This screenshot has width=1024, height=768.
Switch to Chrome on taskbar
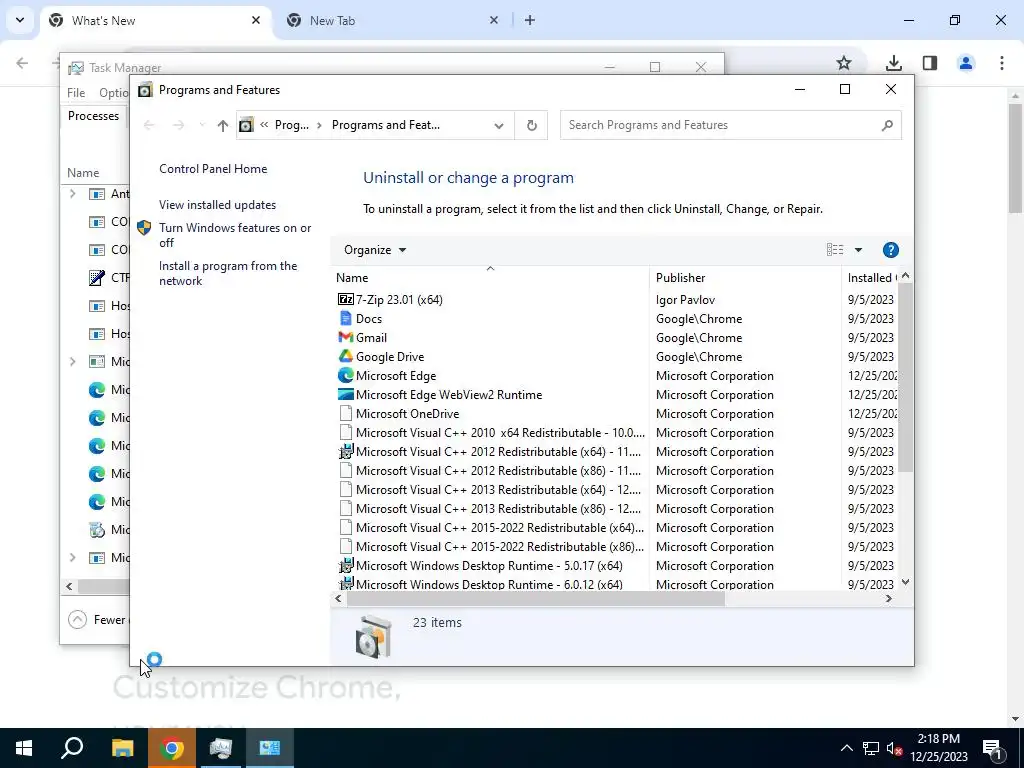171,748
